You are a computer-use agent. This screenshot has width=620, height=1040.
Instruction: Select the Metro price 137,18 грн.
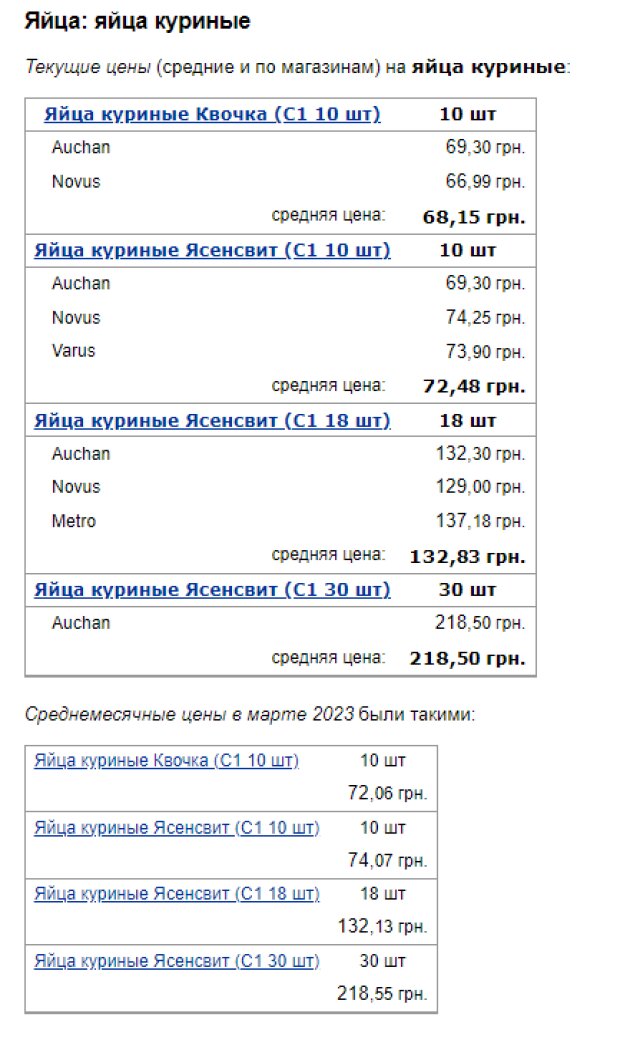coord(480,521)
